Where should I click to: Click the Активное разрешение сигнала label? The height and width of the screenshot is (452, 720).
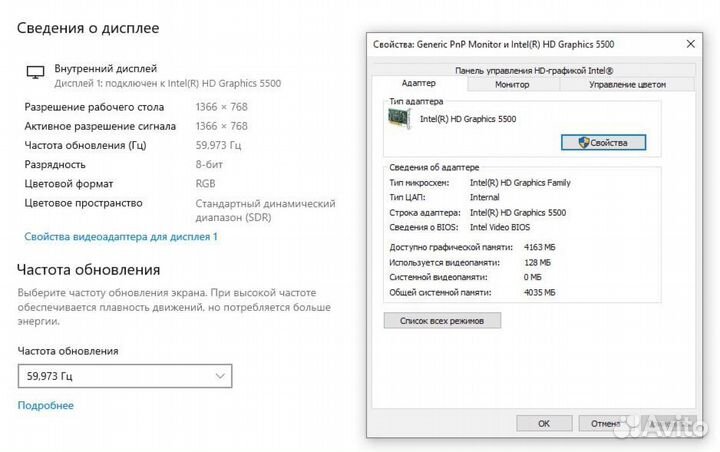100,126
